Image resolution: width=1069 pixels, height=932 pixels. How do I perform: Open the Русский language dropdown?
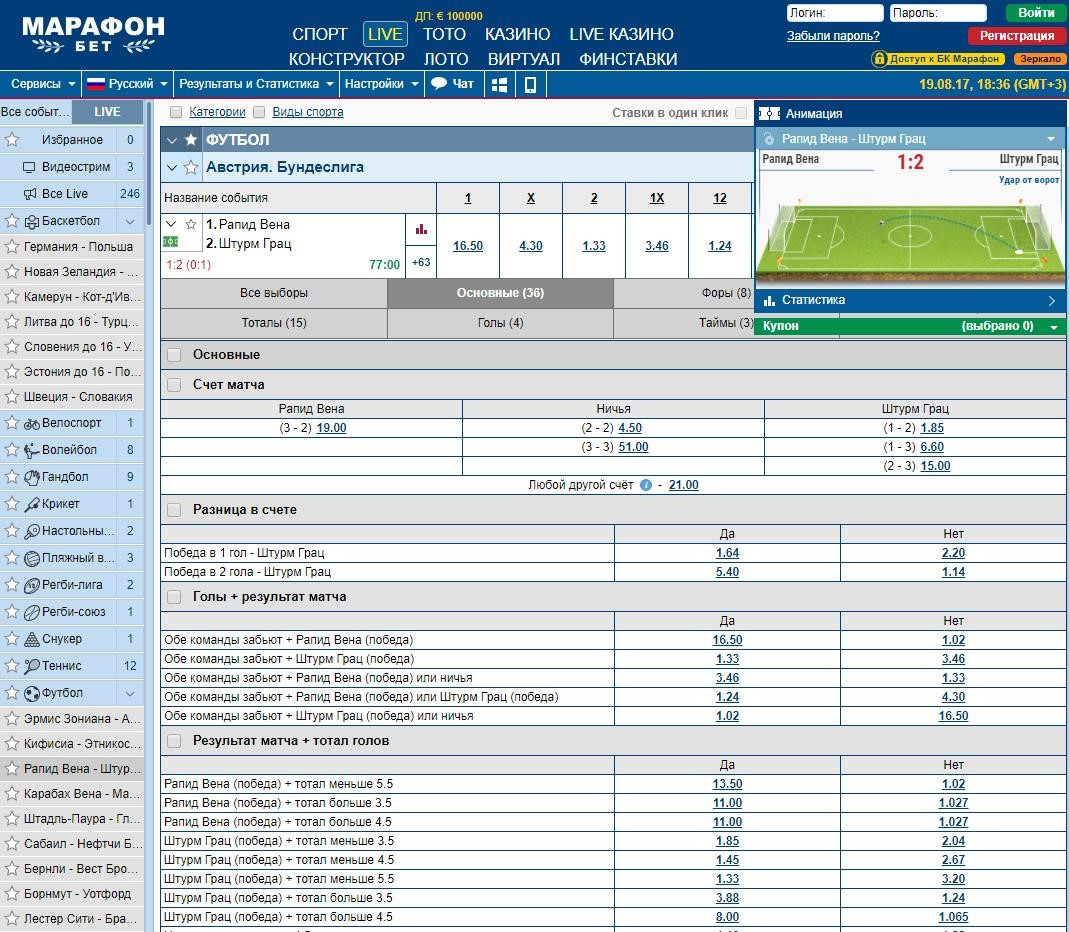pyautogui.click(x=127, y=84)
